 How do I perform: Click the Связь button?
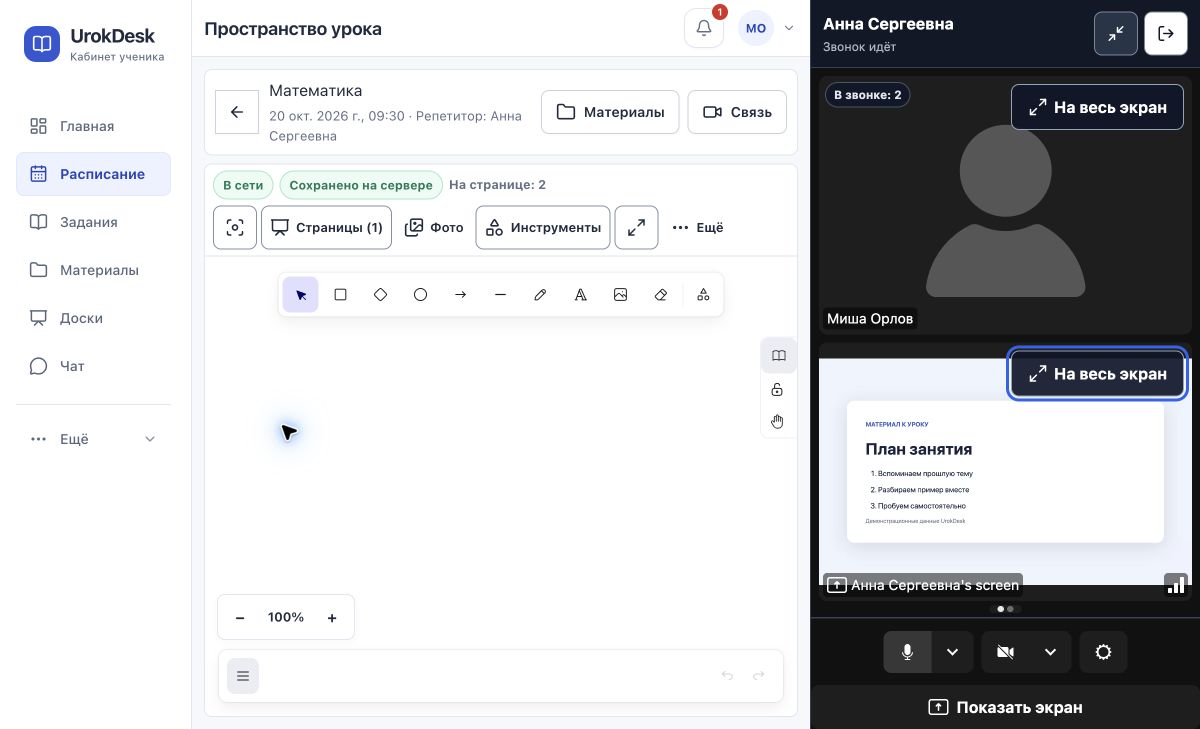tap(737, 112)
